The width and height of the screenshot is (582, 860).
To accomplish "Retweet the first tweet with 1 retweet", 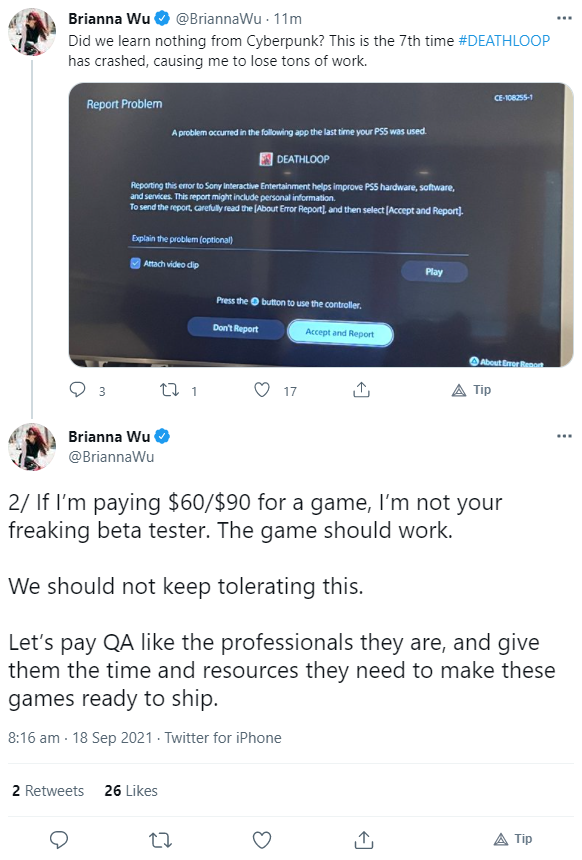I will click(x=169, y=390).
